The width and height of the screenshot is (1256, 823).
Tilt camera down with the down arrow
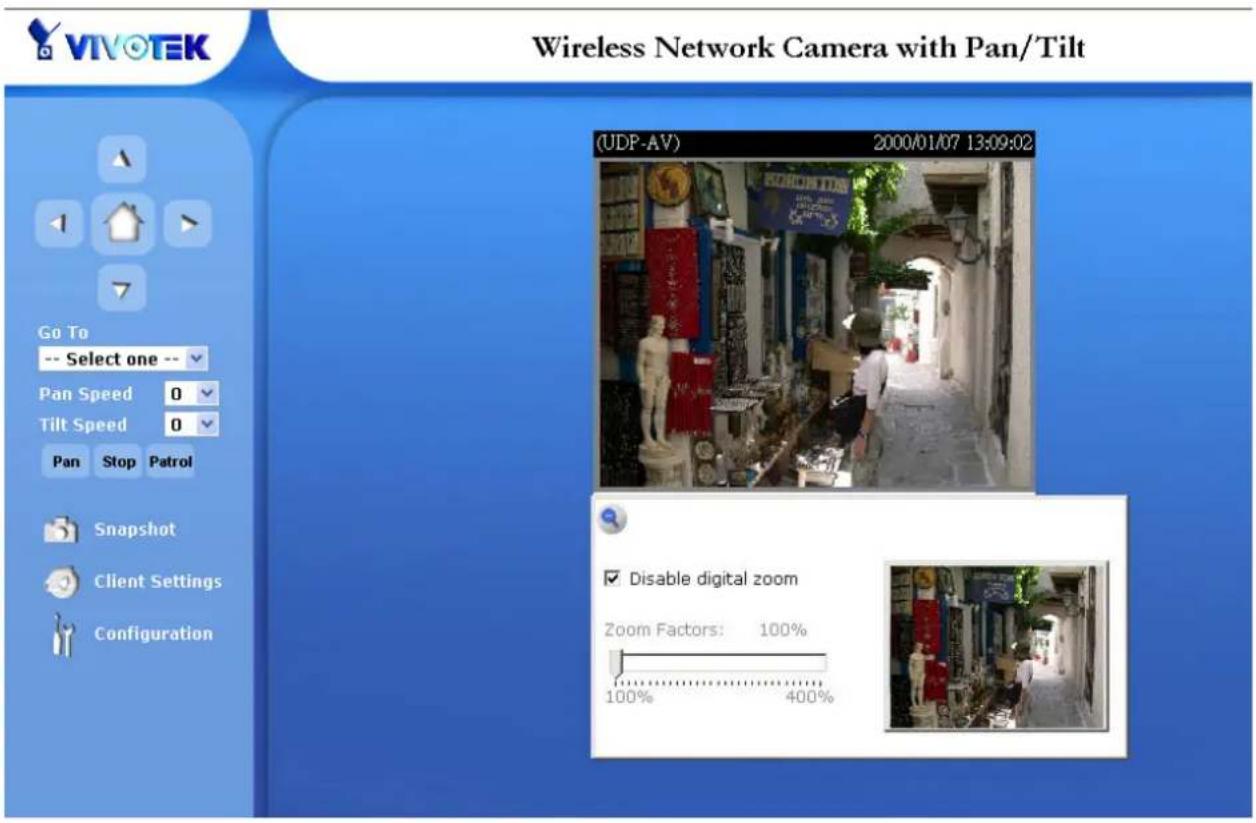[x=122, y=289]
